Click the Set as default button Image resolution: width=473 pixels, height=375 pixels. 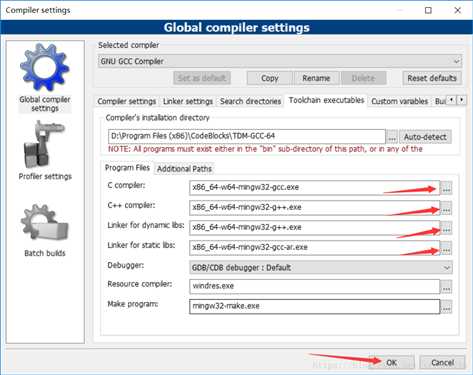[x=202, y=78]
